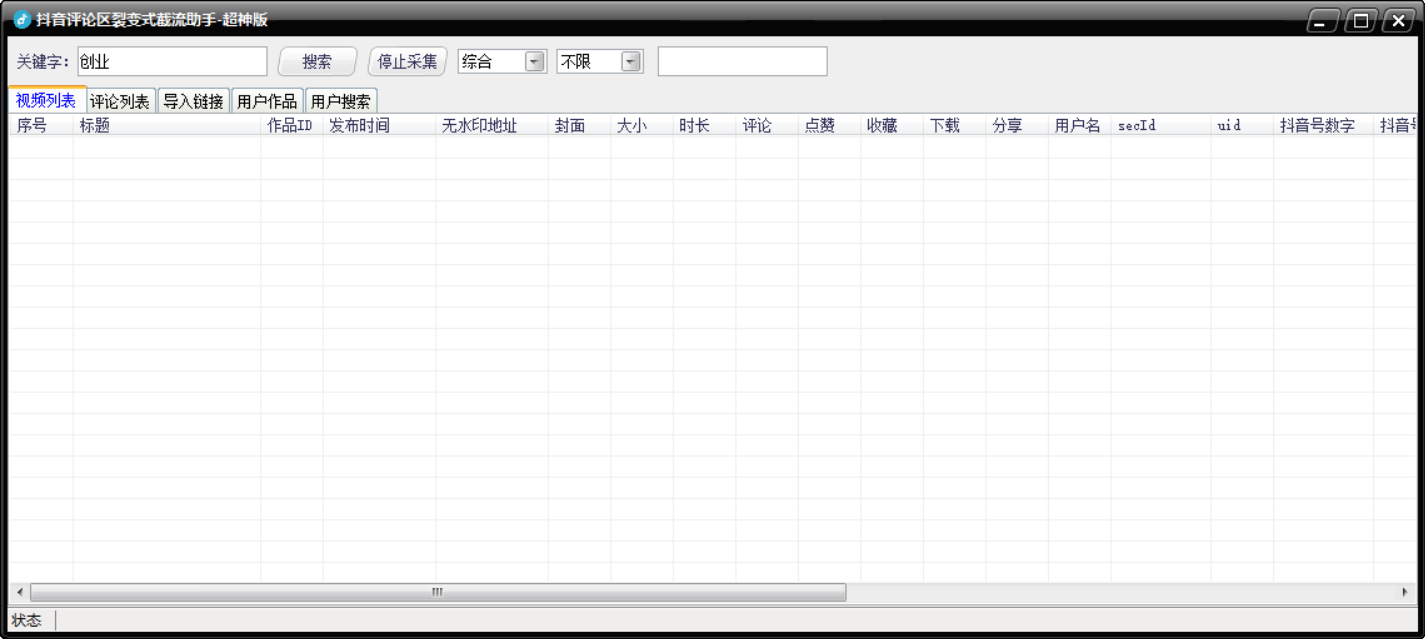This screenshot has width=1425, height=639.
Task: Click the 分享 column header
Action: (x=1017, y=125)
